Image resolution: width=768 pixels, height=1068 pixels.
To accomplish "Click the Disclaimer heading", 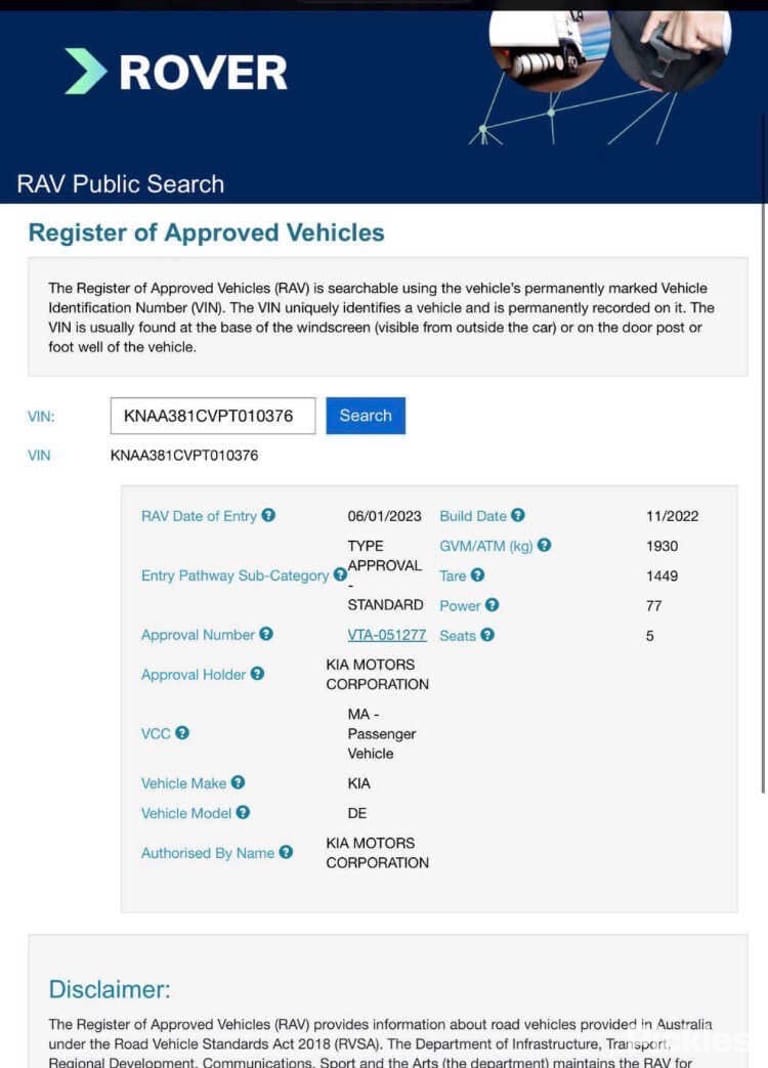I will tap(110, 989).
